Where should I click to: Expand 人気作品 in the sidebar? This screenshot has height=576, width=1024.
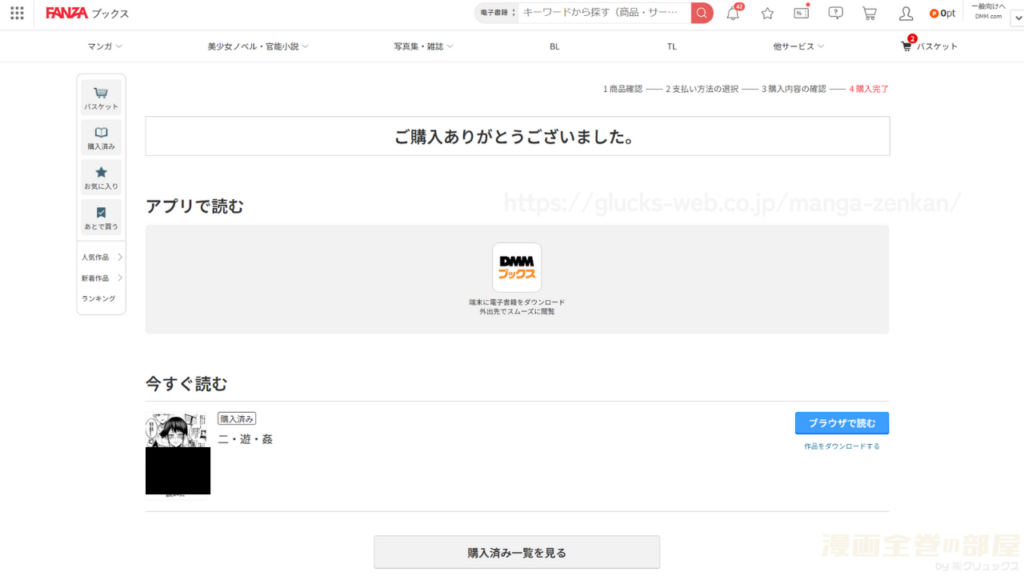101,257
